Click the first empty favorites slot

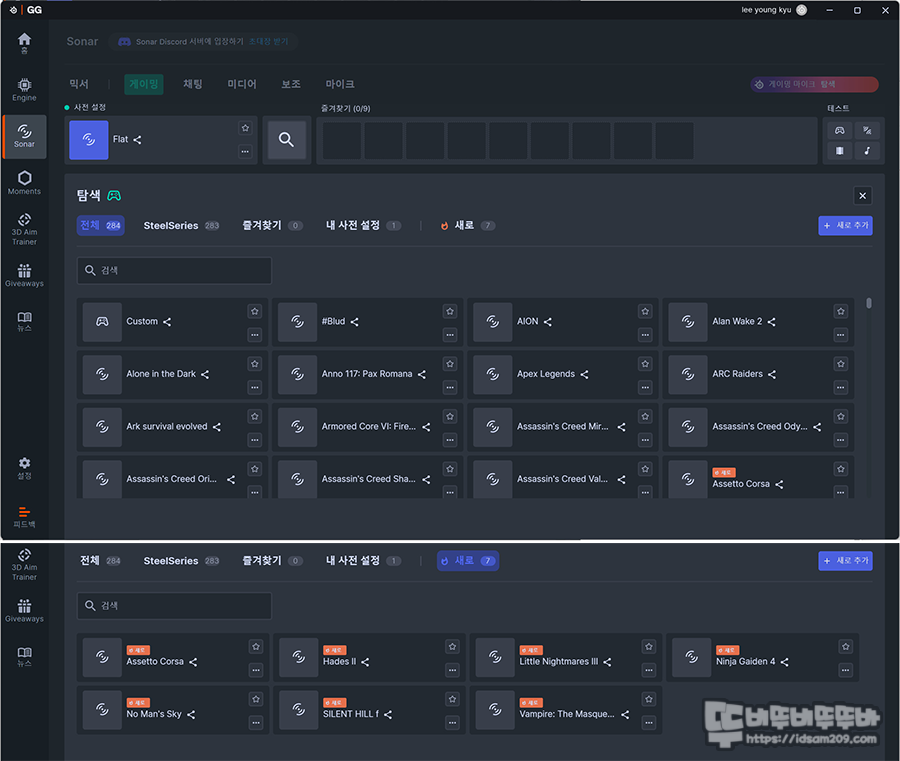pyautogui.click(x=342, y=140)
